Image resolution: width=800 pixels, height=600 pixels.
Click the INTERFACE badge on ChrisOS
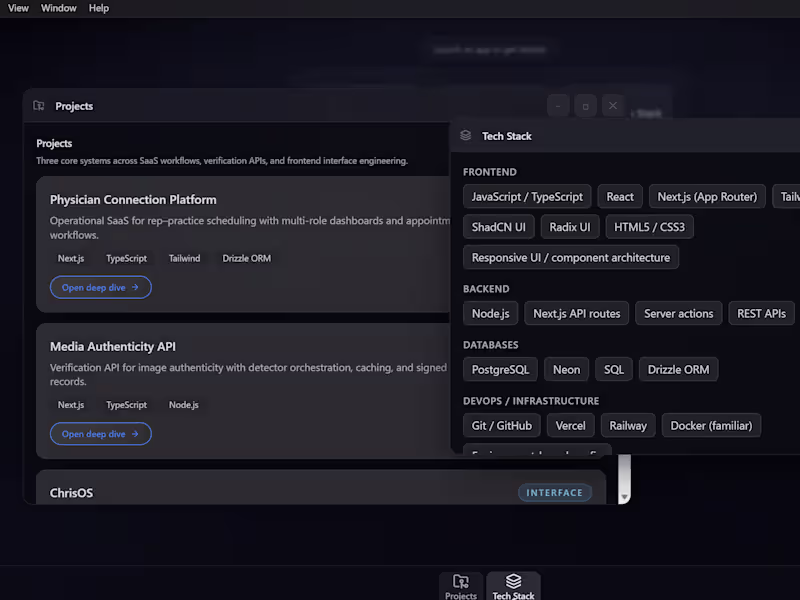tap(555, 492)
